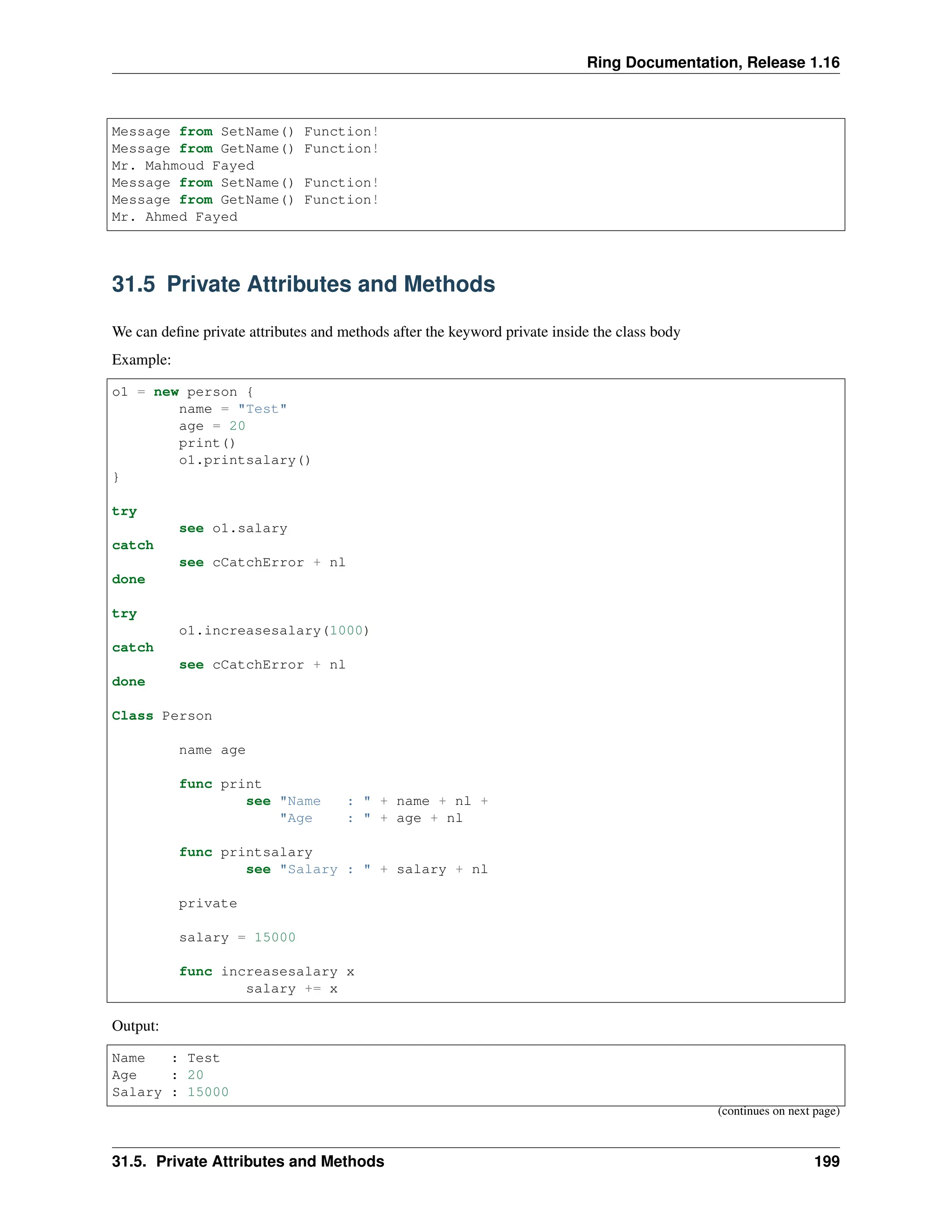Image resolution: width=952 pixels, height=1232 pixels.
Task: Click the 'new' keyword in first code line
Action: tap(166, 392)
